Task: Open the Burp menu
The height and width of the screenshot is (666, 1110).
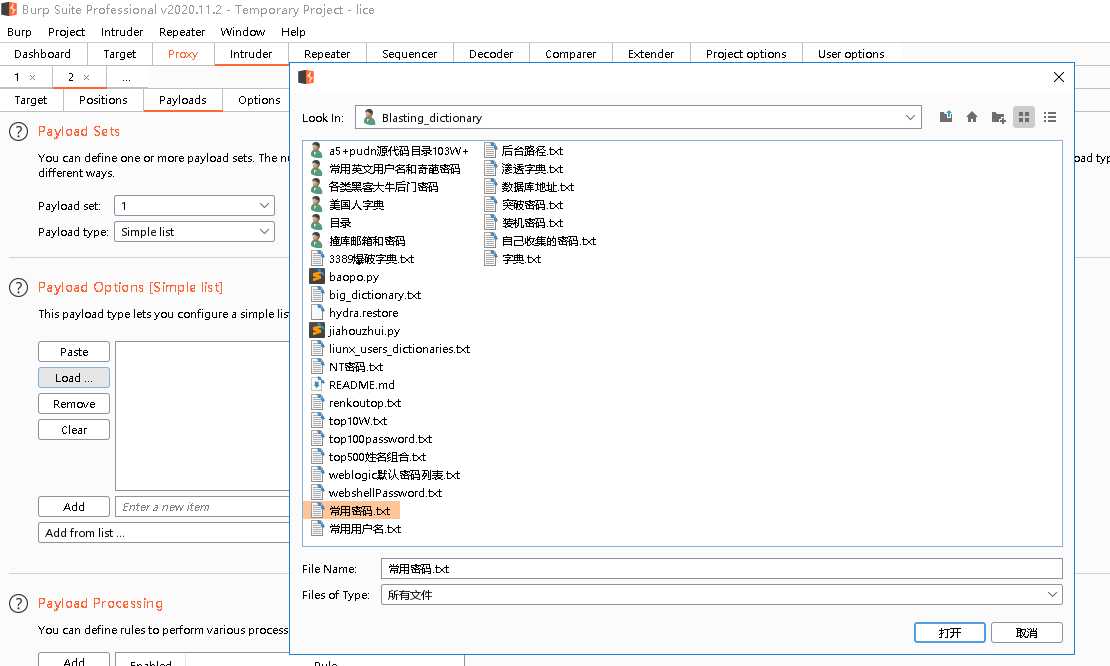Action: pos(19,32)
